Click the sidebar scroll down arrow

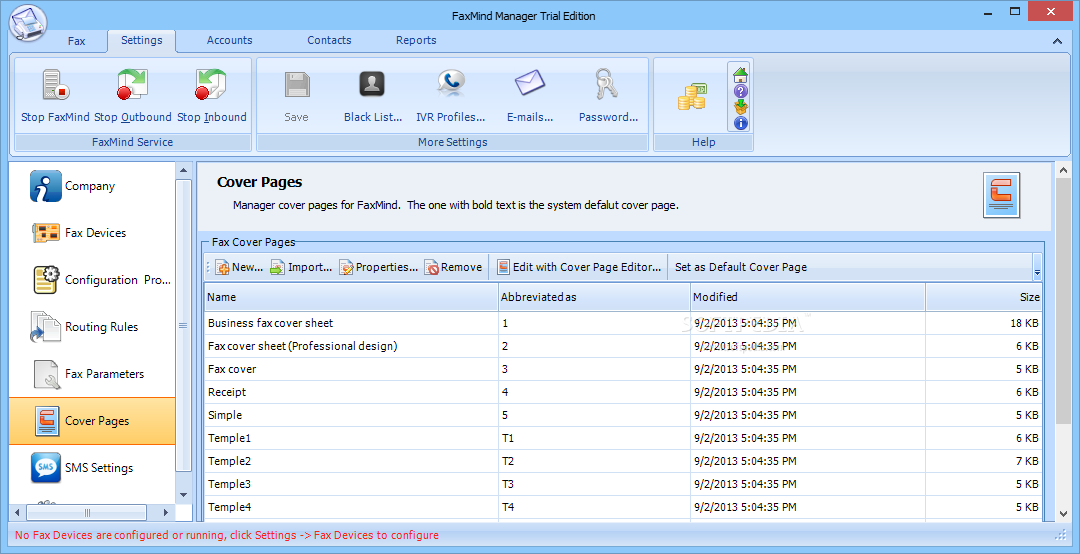pos(183,495)
